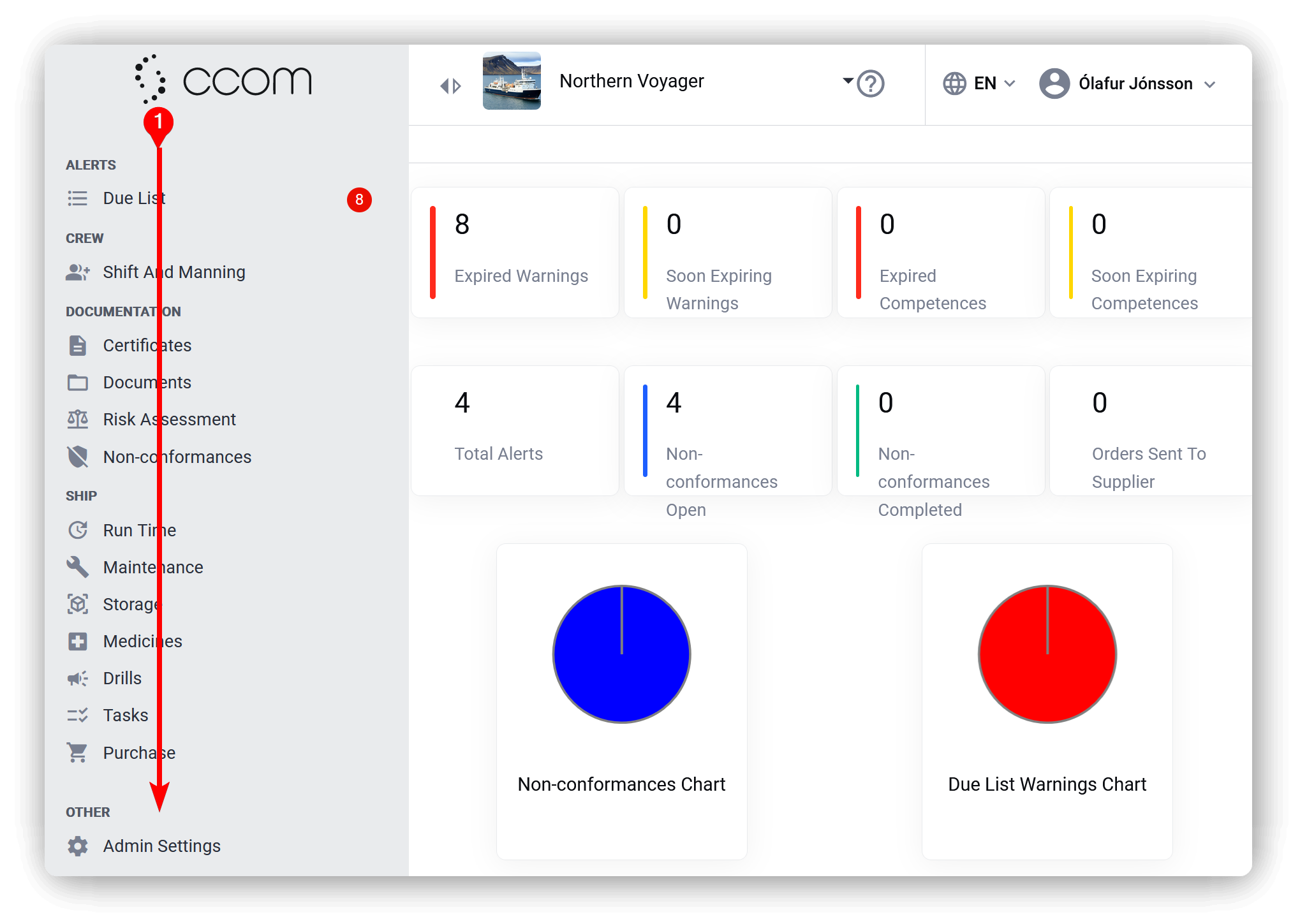
Task: Click the red Due List Warnings pie chart
Action: pos(1047,654)
